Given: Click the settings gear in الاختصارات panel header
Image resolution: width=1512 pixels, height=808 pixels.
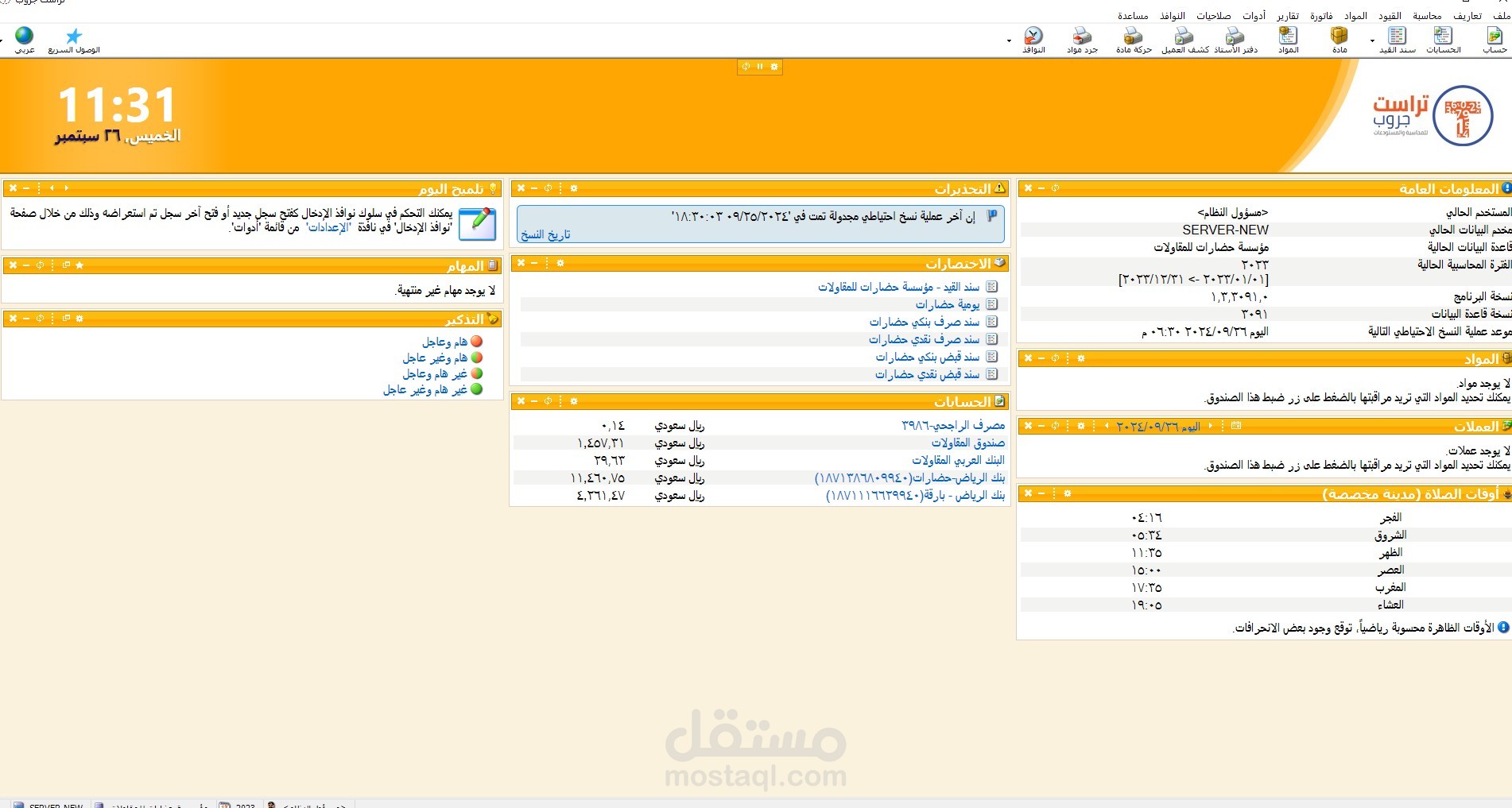Looking at the screenshot, I should pos(560,263).
